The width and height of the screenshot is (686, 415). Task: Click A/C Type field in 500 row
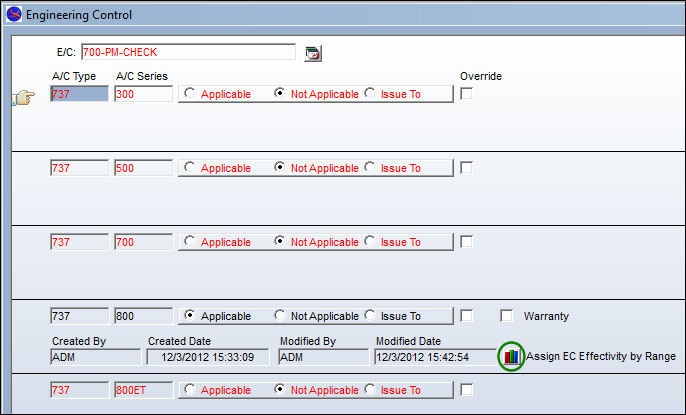coord(79,168)
